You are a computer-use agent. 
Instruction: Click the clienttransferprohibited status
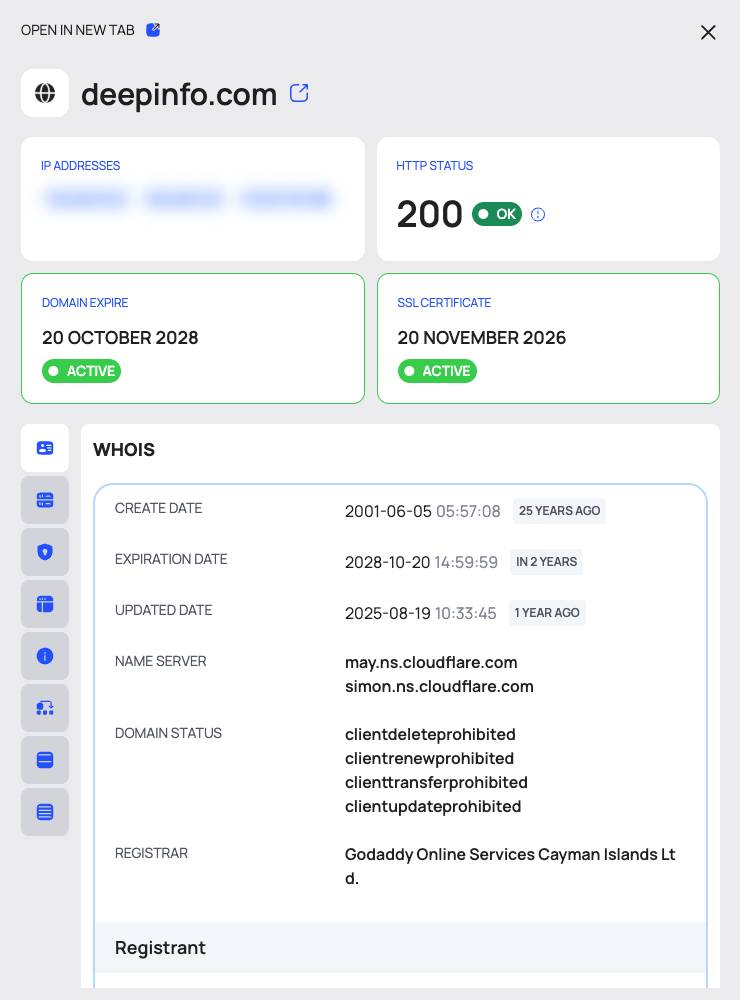tap(436, 783)
